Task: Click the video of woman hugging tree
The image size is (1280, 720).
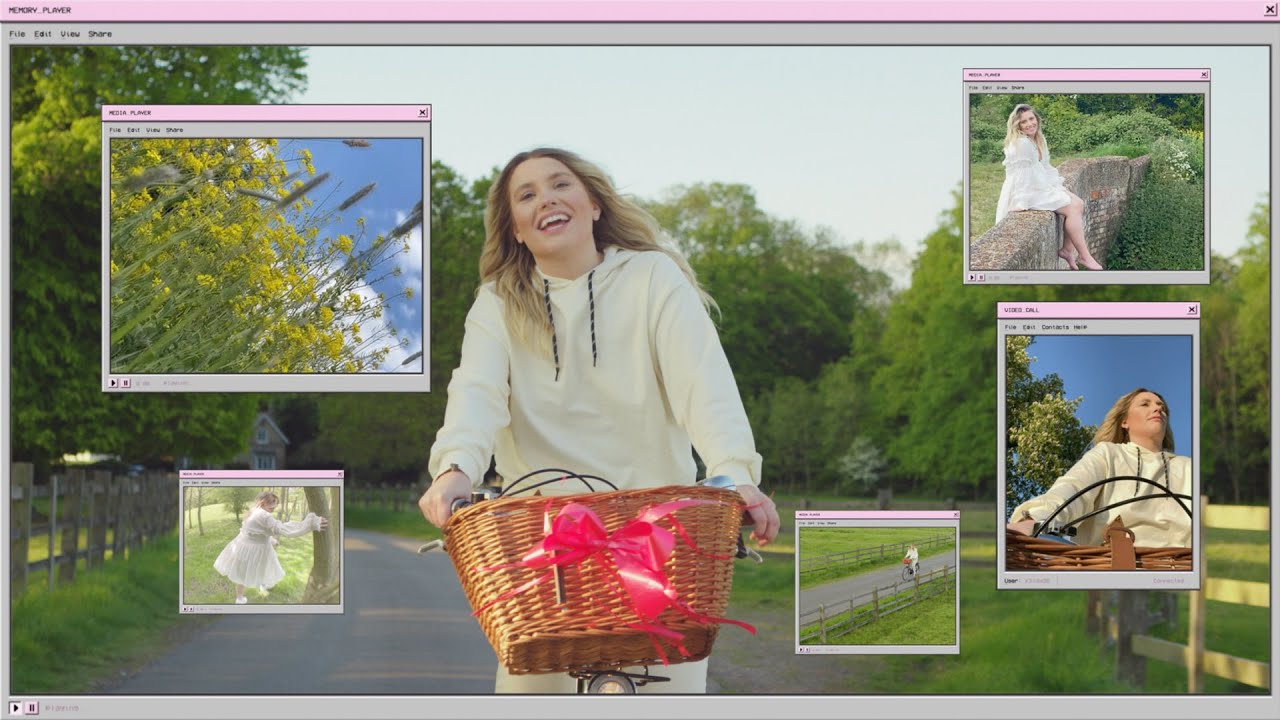Action: pyautogui.click(x=261, y=545)
